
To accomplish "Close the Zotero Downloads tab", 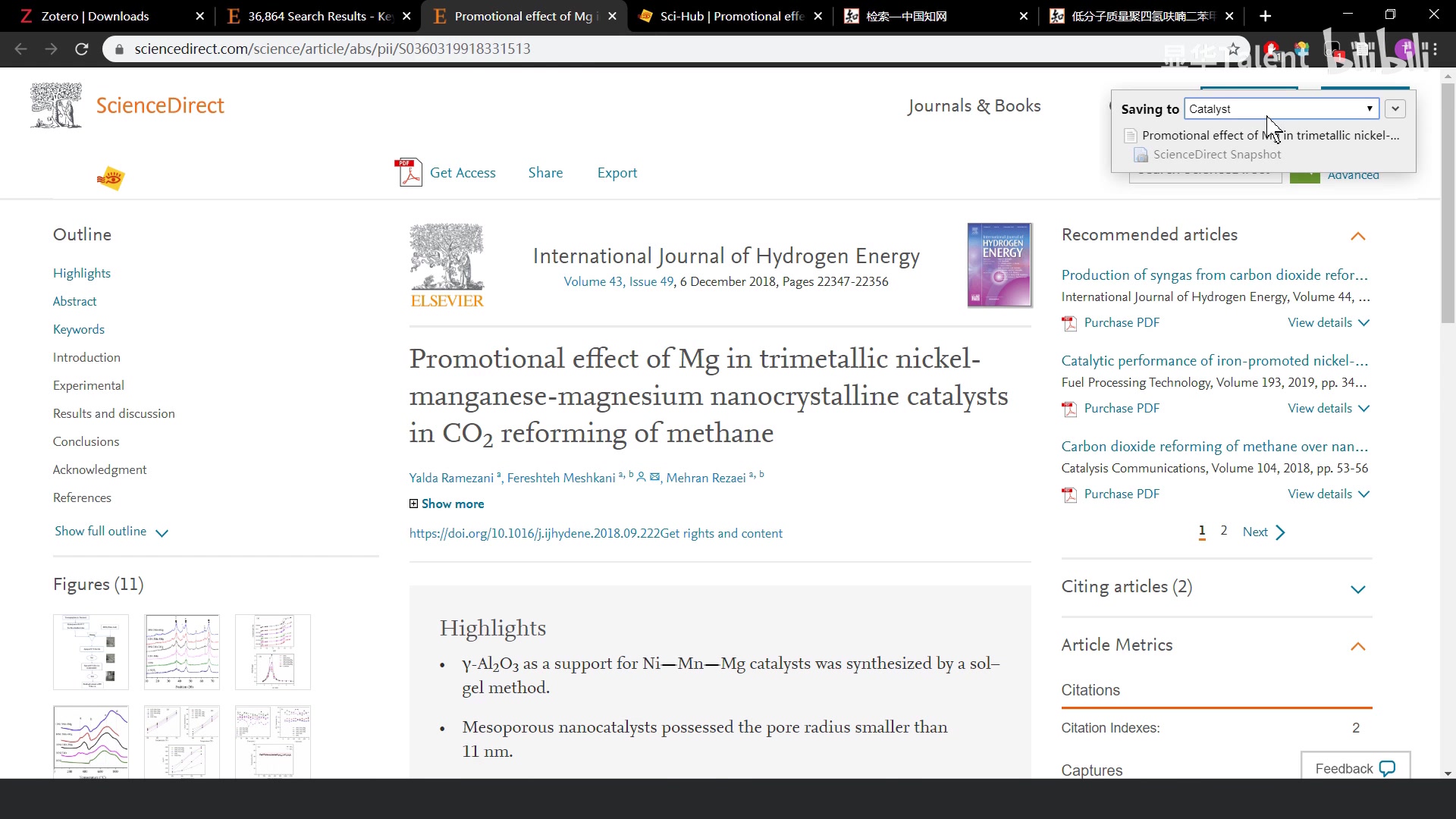I will coord(199,16).
